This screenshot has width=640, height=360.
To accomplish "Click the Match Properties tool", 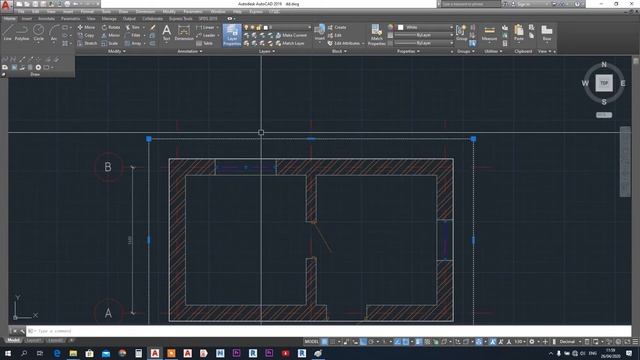I will point(376,35).
